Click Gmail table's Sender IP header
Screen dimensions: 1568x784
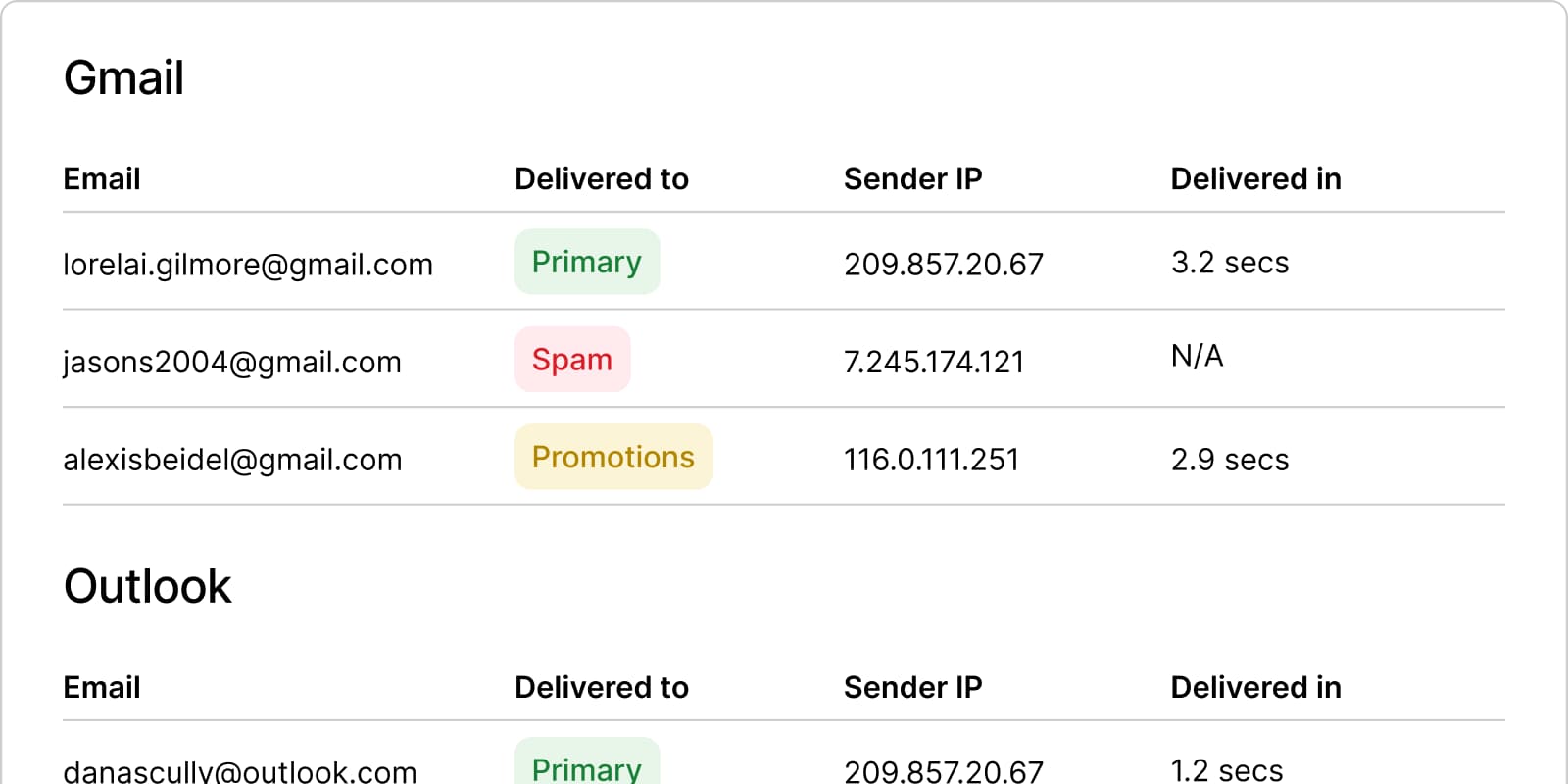coord(912,179)
